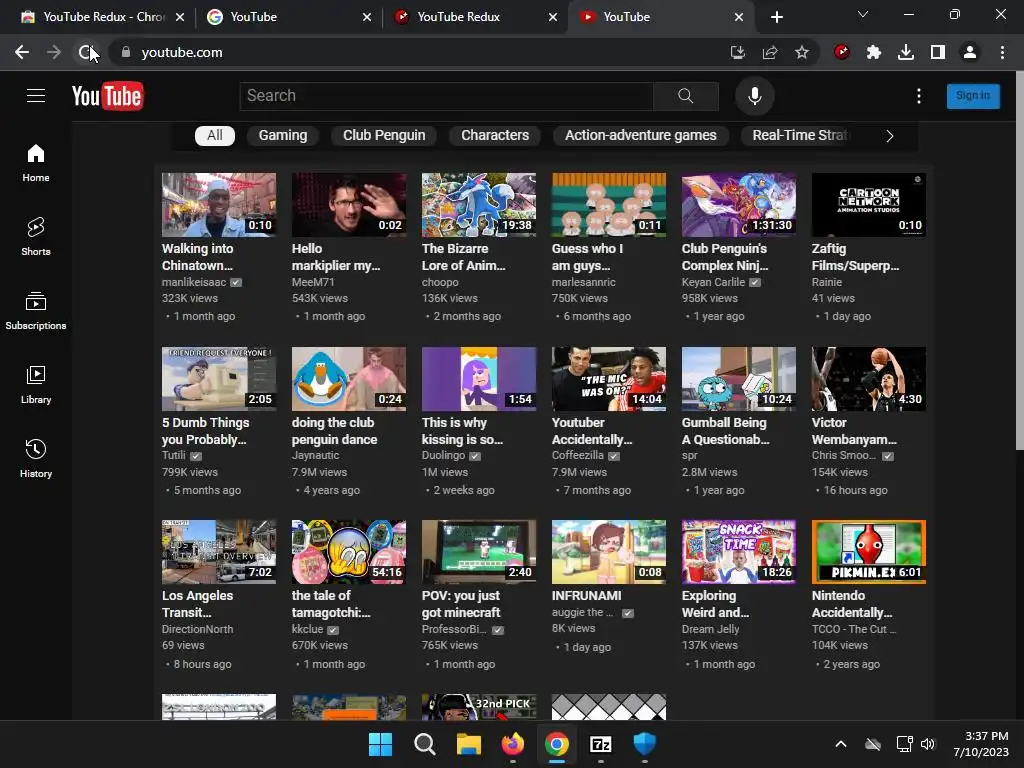Image resolution: width=1024 pixels, height=768 pixels.
Task: Open the tale of tamagotchi thumbnail
Action: click(x=349, y=552)
